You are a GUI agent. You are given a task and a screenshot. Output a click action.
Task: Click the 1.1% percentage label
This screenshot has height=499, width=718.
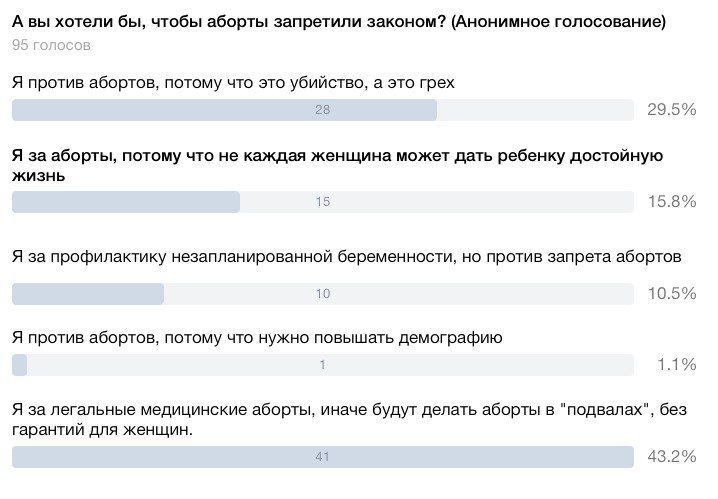[677, 364]
